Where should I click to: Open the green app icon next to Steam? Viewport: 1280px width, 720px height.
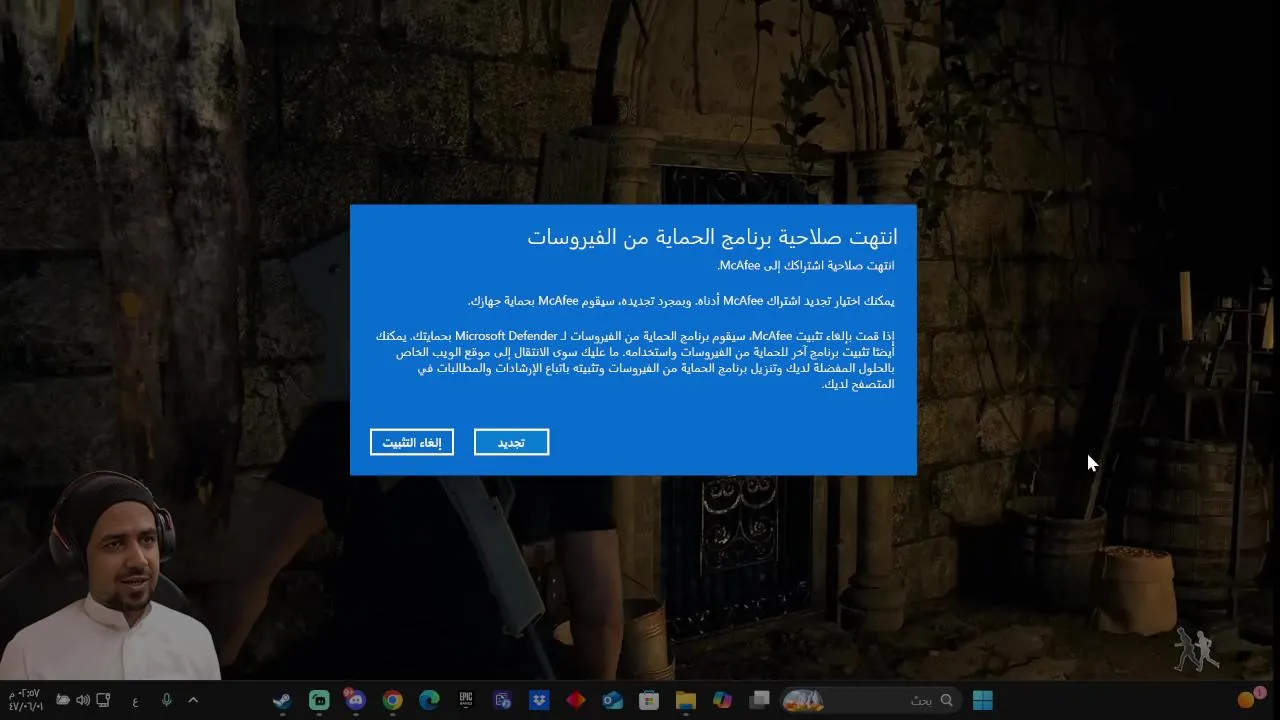click(x=319, y=700)
